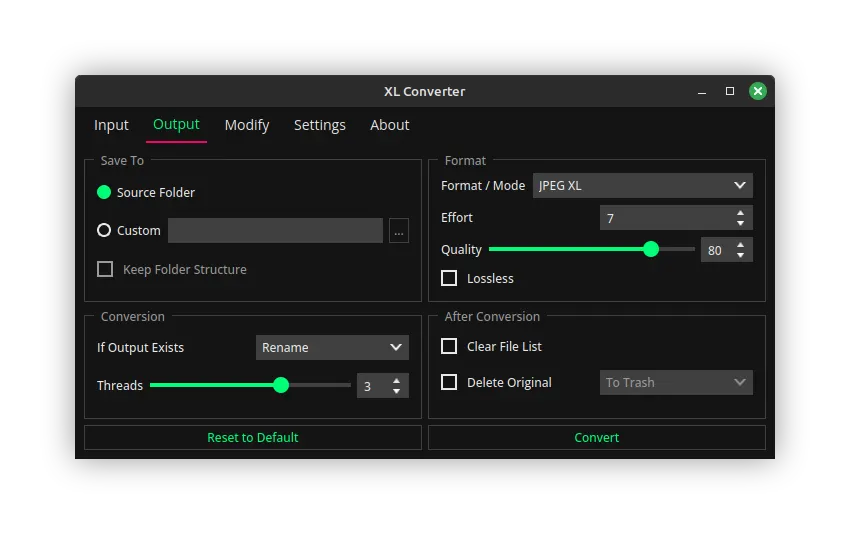Open the To Trash dropdown
This screenshot has width=850, height=534.
point(676,383)
